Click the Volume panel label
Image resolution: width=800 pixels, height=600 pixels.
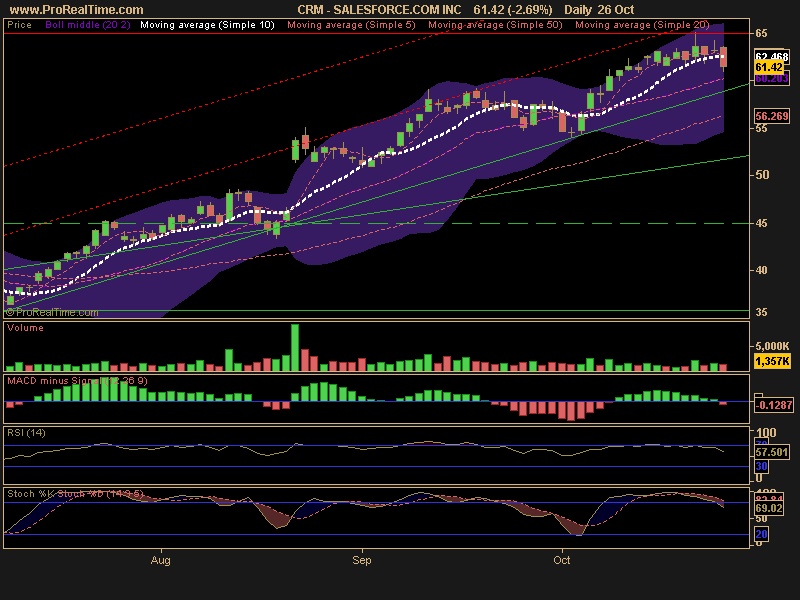(25, 328)
